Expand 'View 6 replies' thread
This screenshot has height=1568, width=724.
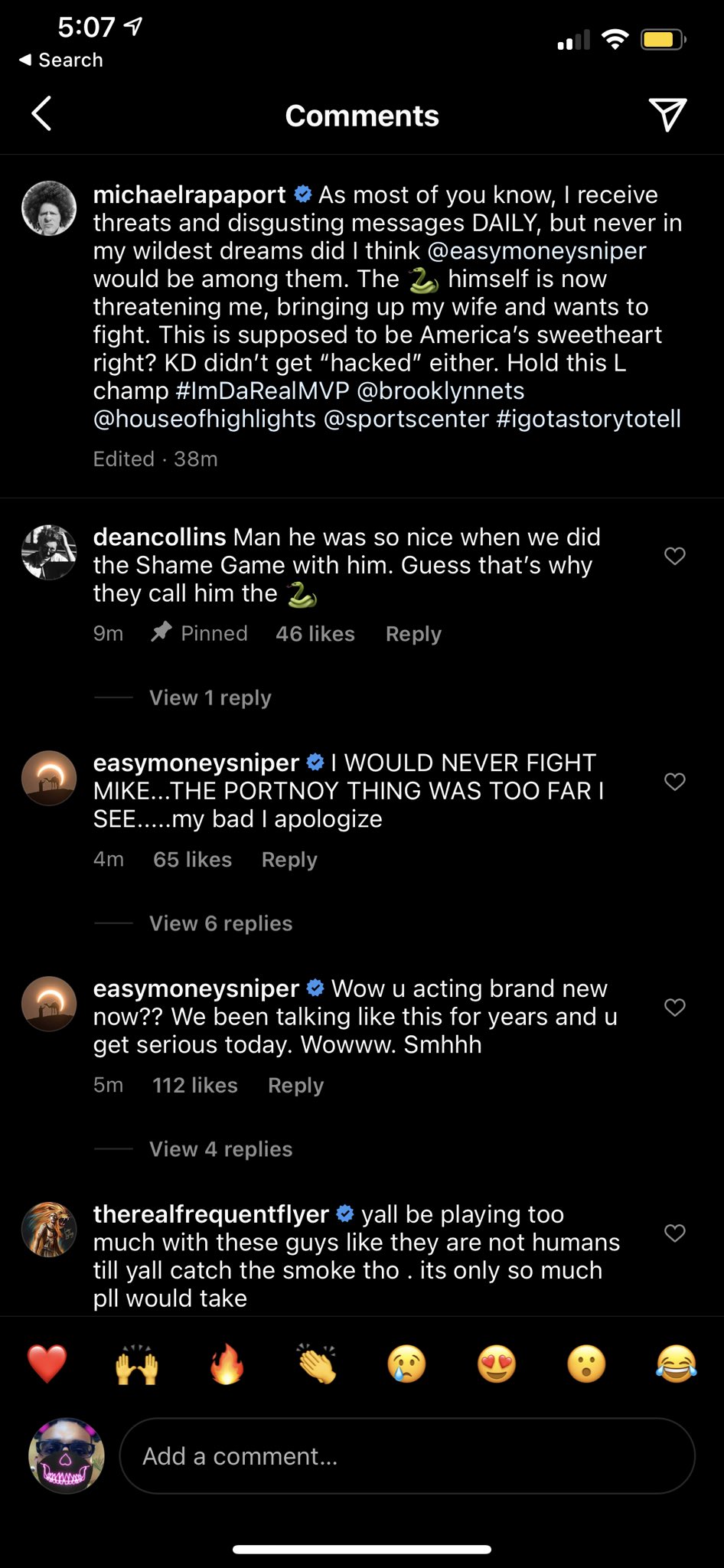point(220,923)
